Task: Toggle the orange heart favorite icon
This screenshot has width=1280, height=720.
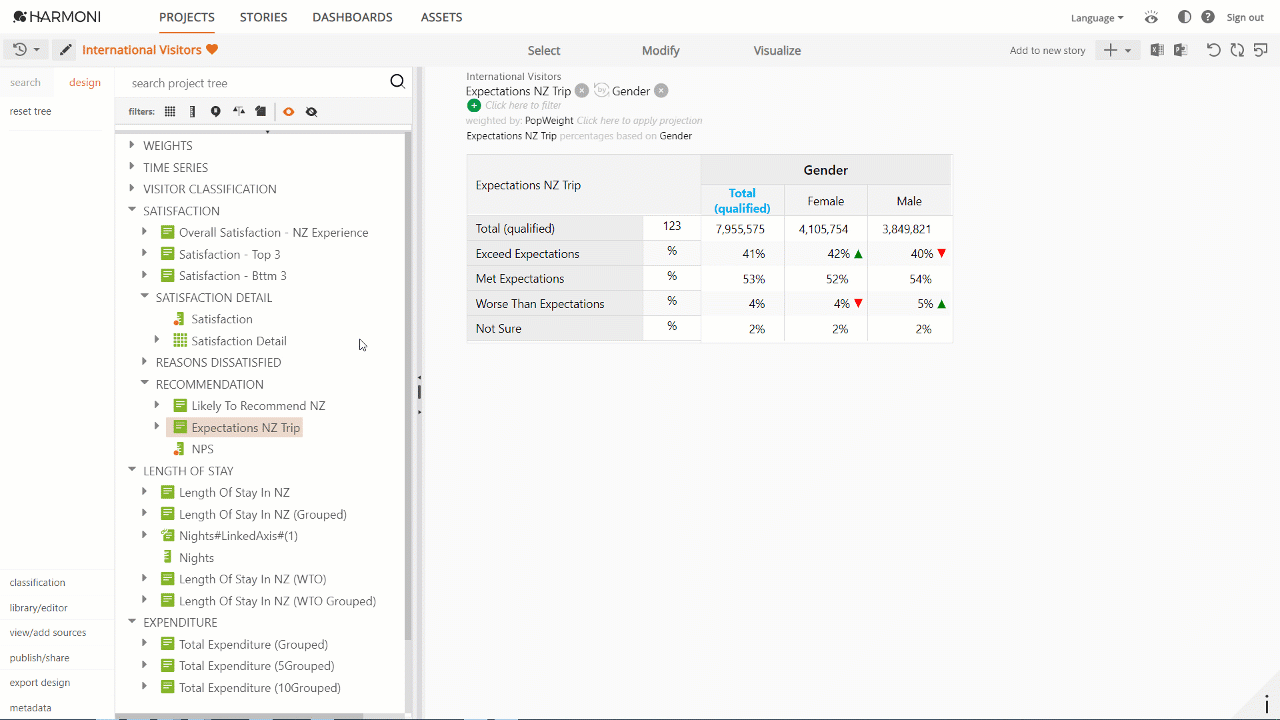Action: pyautogui.click(x=212, y=50)
